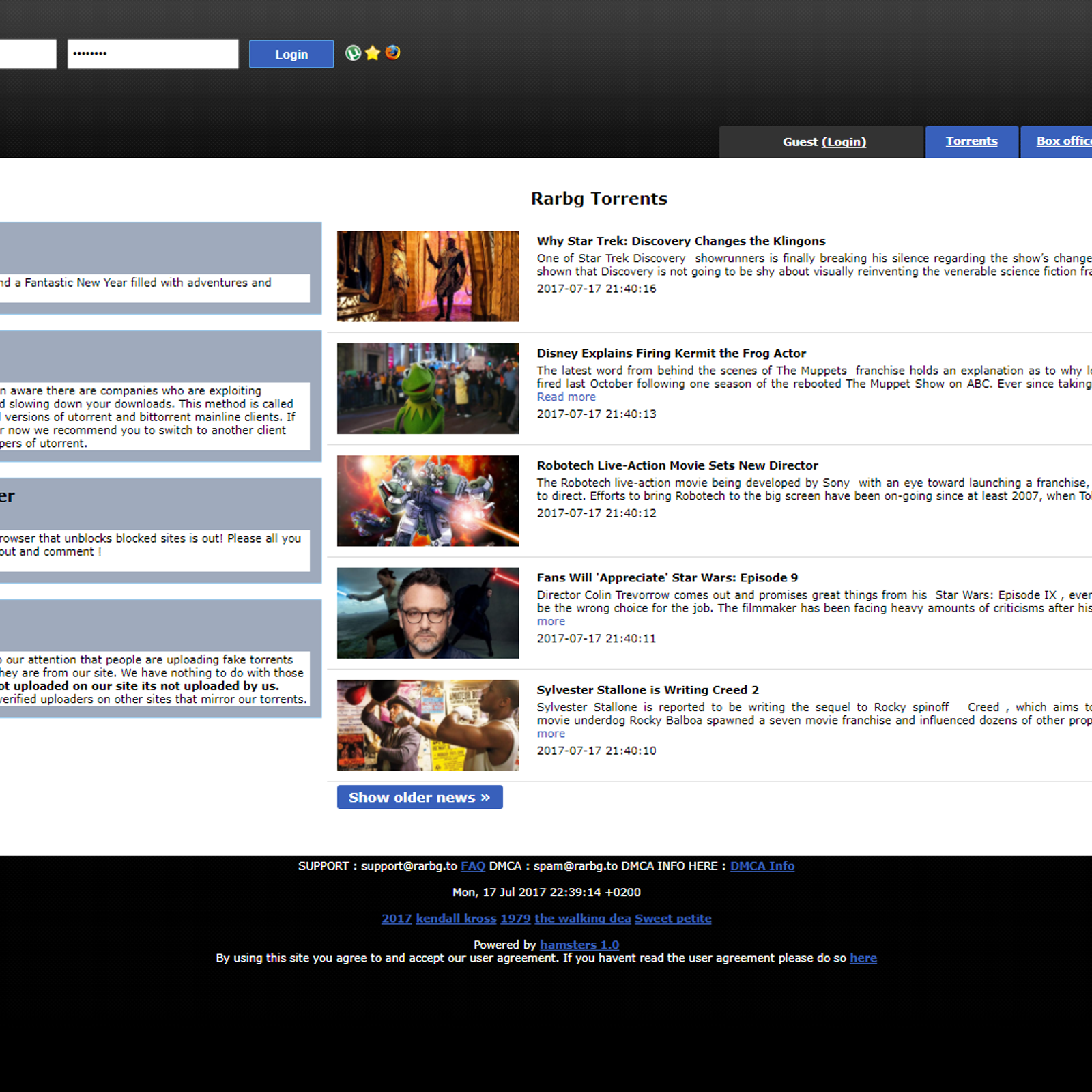The height and width of the screenshot is (1092, 1092).
Task: Open the FAQ link in footer
Action: (x=473, y=866)
